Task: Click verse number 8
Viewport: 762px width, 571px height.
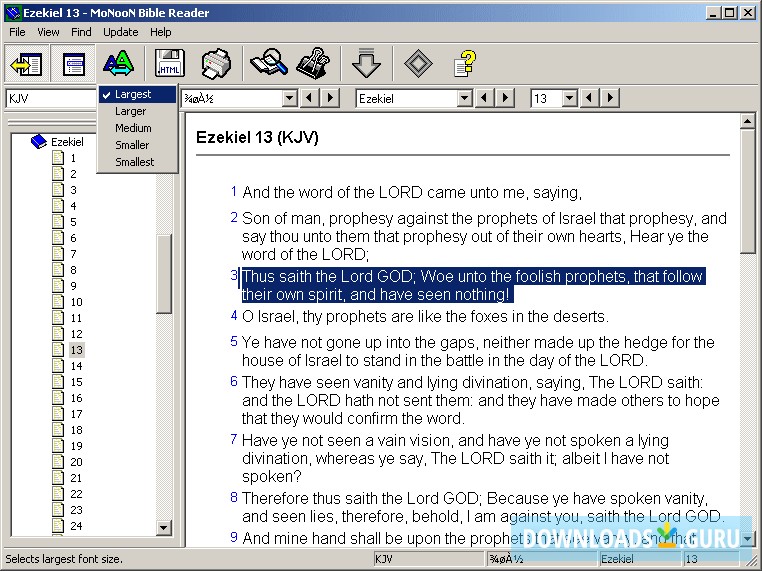Action: [x=234, y=497]
